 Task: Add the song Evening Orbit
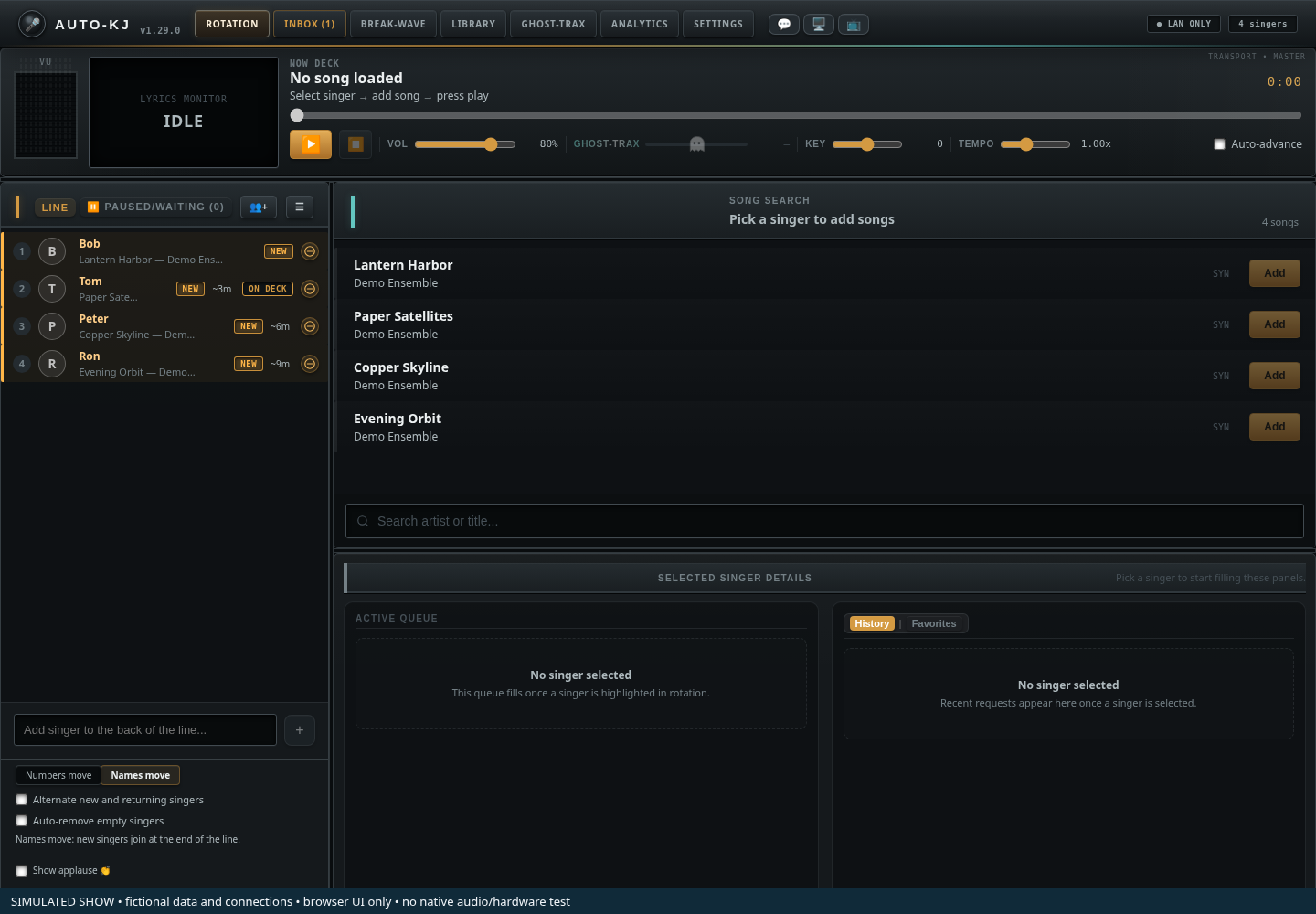point(1275,427)
